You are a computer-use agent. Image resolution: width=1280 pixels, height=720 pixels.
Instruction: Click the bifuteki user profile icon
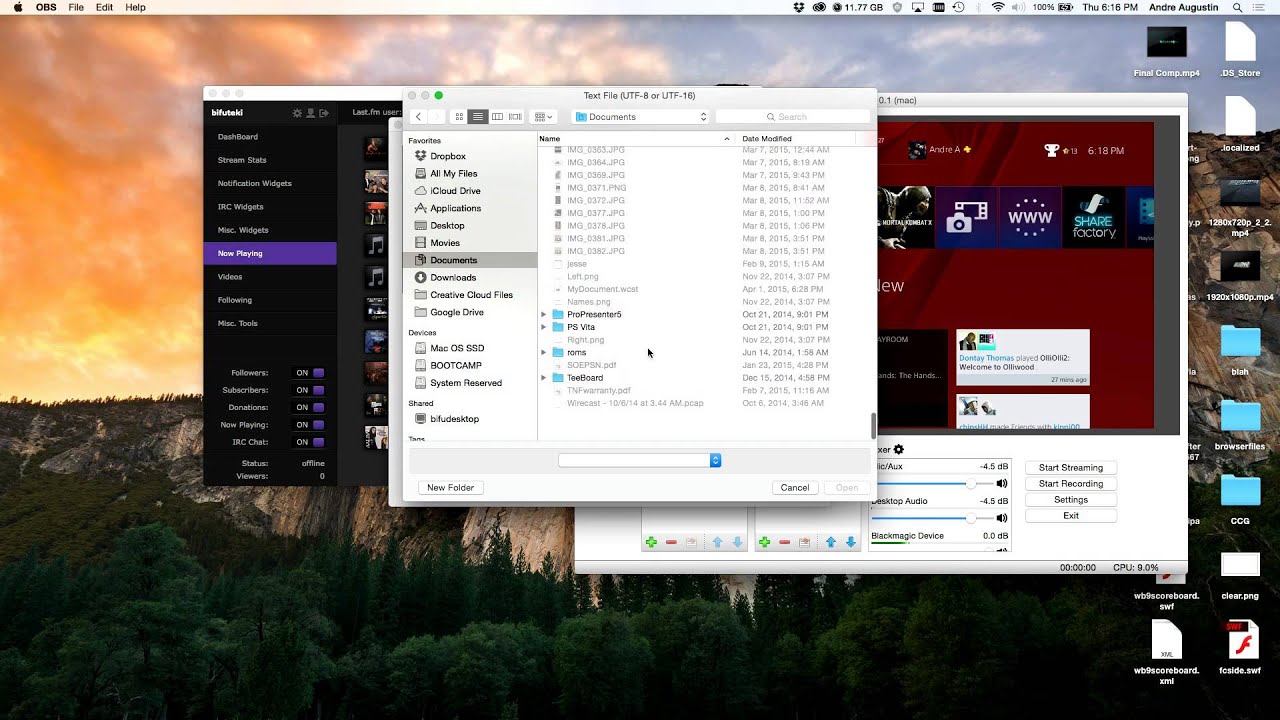click(x=311, y=113)
